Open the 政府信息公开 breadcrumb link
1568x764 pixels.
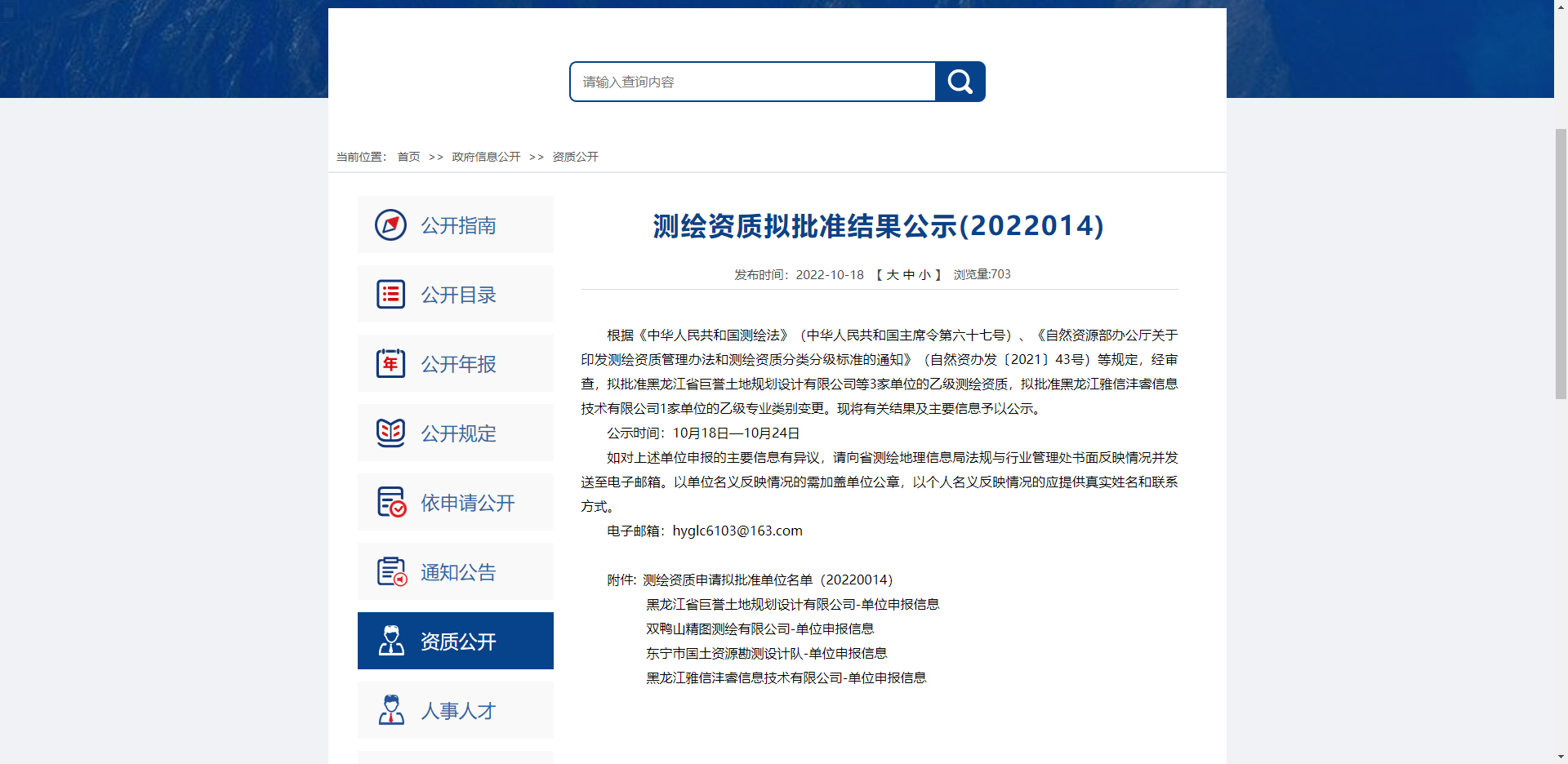click(x=485, y=157)
